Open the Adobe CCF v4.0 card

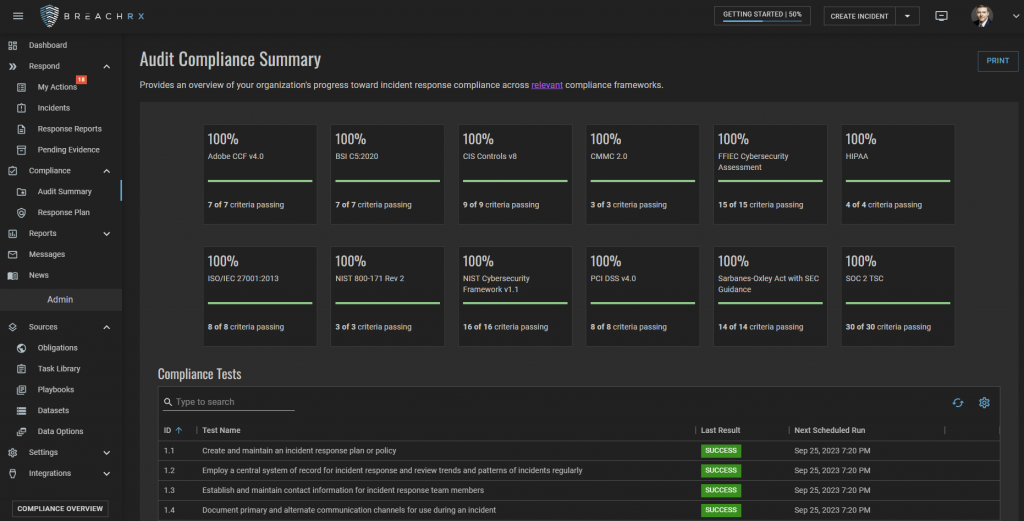260,174
